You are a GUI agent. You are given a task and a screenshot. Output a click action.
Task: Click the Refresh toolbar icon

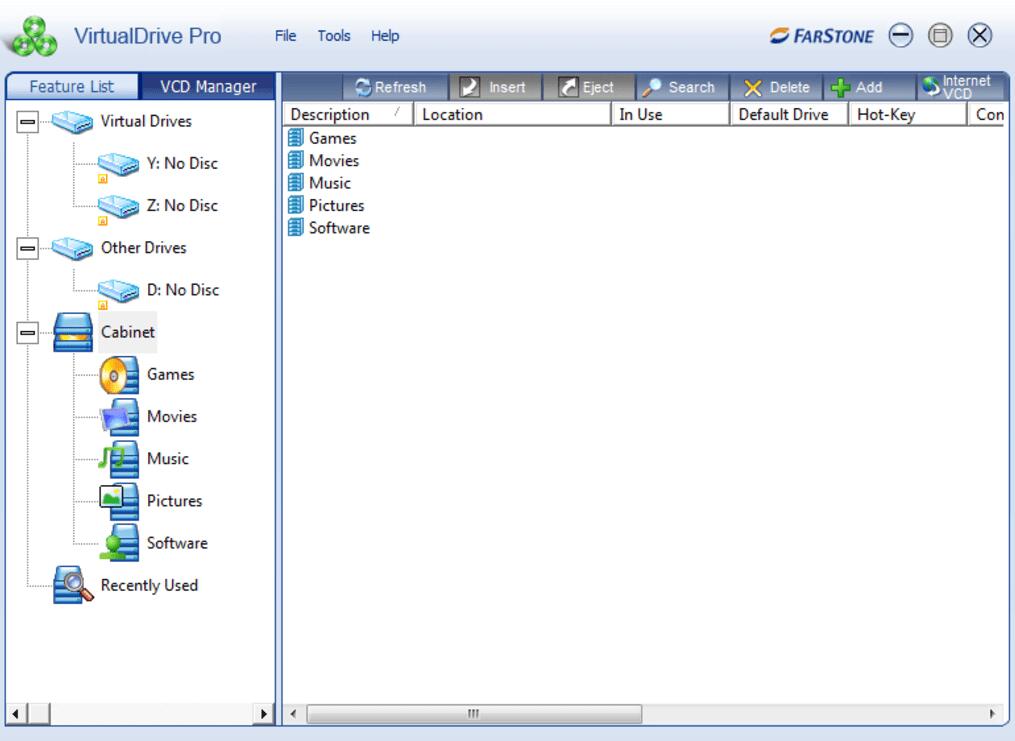363,87
